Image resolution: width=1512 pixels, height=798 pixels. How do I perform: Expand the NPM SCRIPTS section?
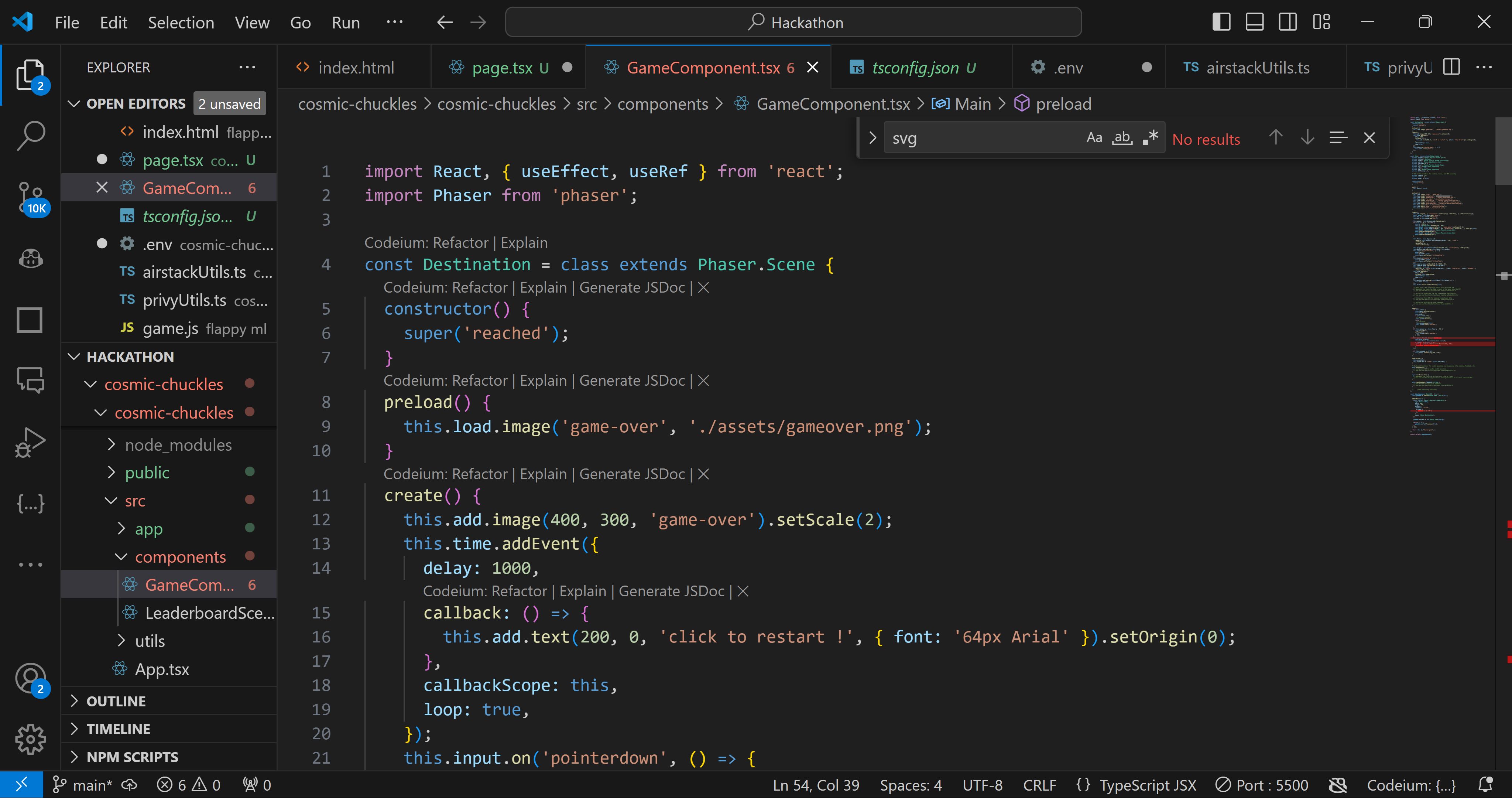click(74, 757)
